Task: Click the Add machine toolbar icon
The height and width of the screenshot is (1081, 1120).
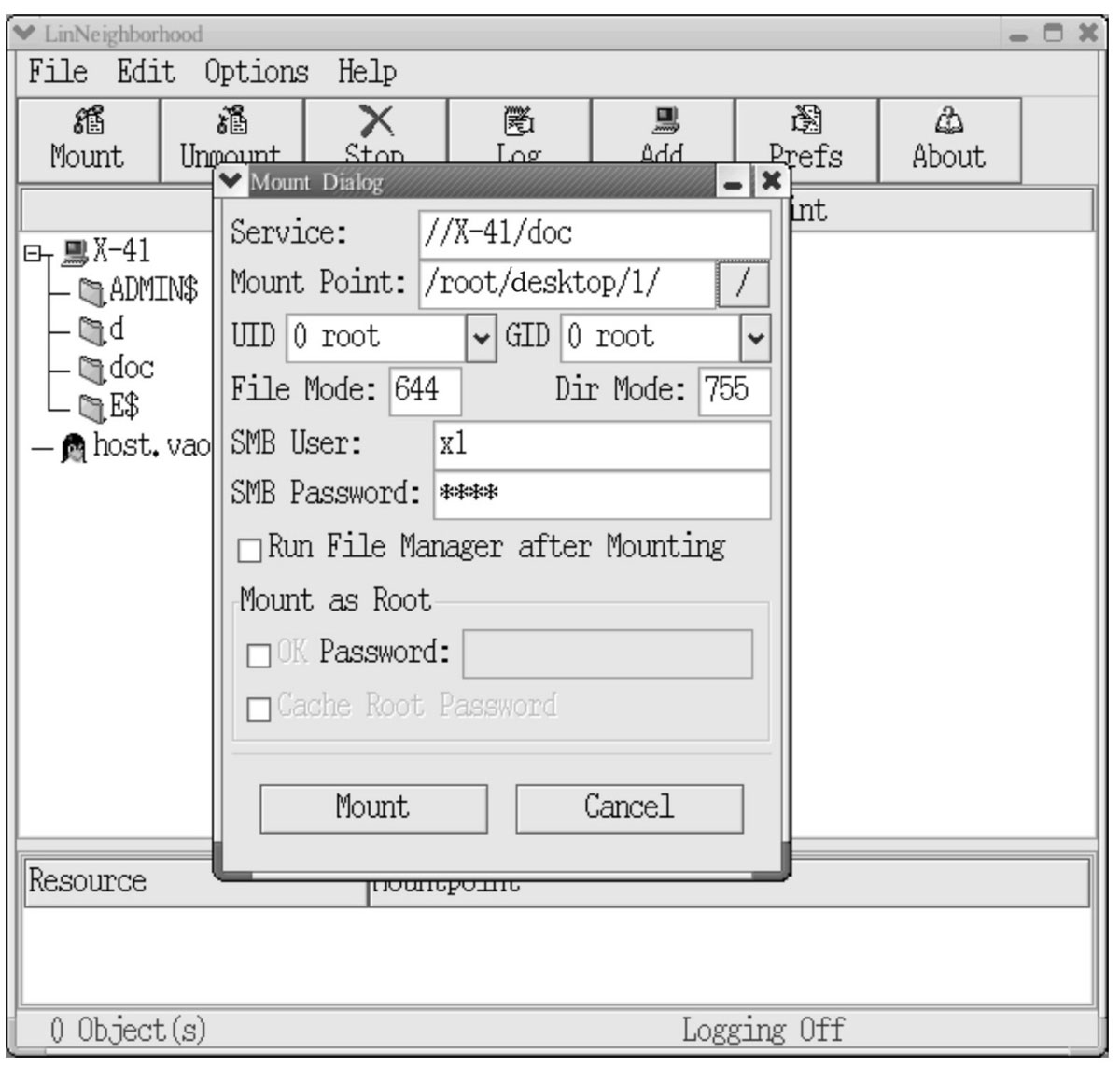Action: (x=665, y=120)
